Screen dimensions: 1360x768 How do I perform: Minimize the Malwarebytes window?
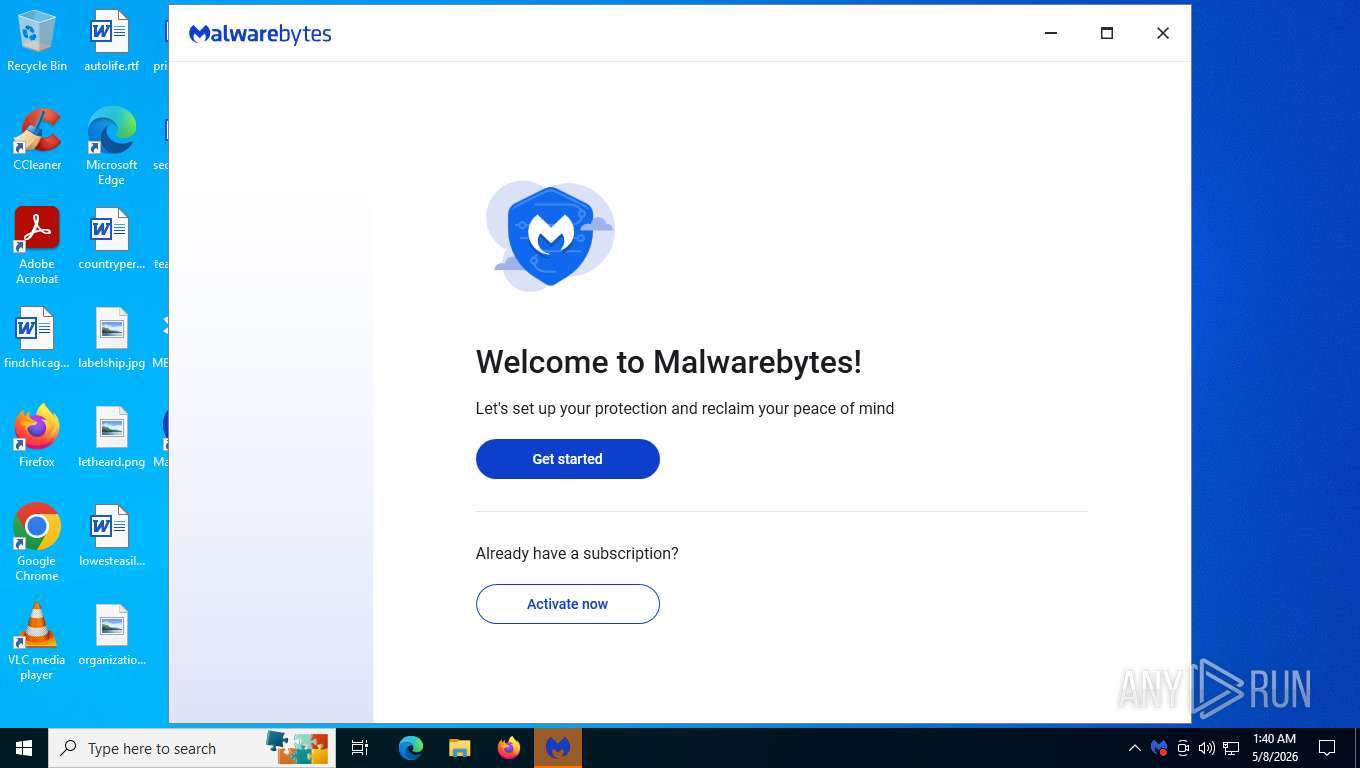1051,33
